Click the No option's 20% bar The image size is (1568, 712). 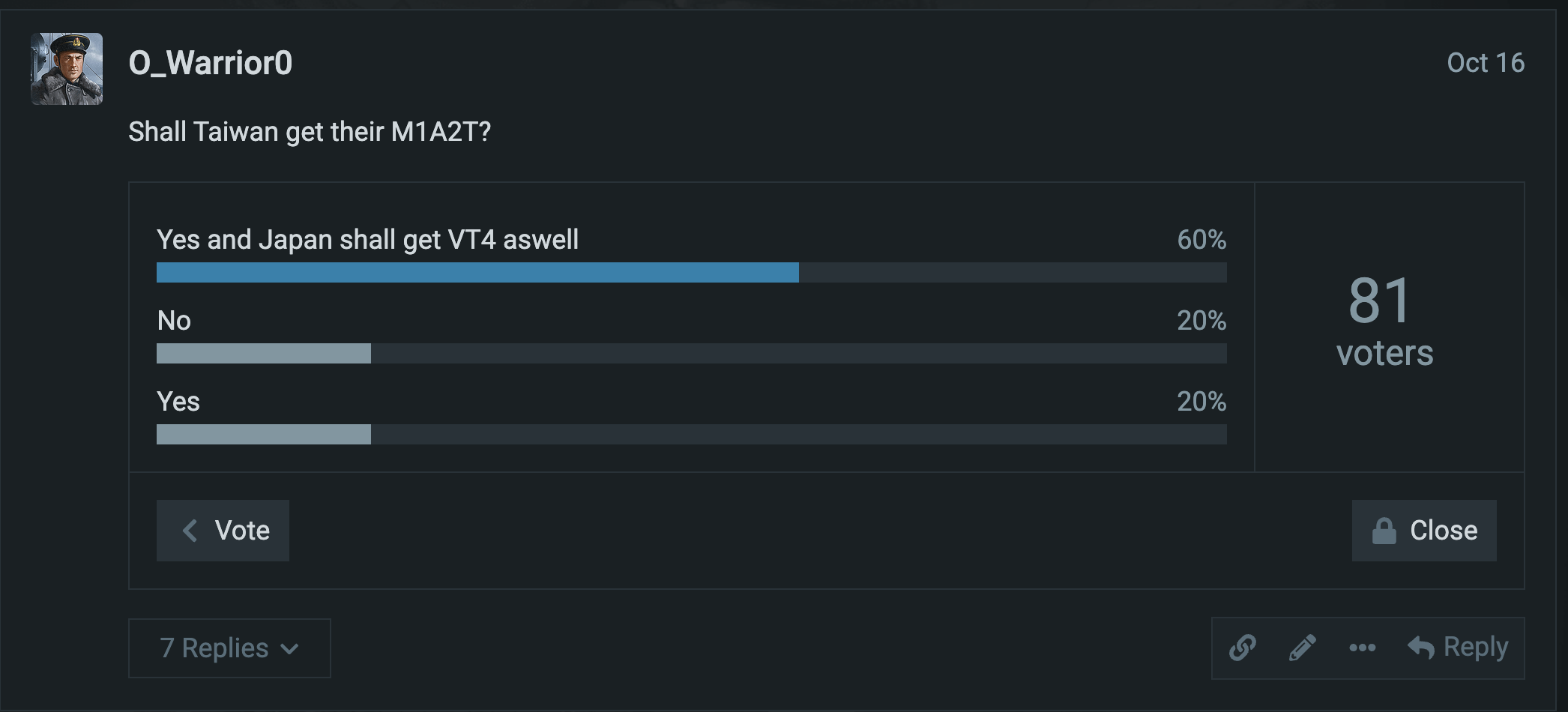264,354
